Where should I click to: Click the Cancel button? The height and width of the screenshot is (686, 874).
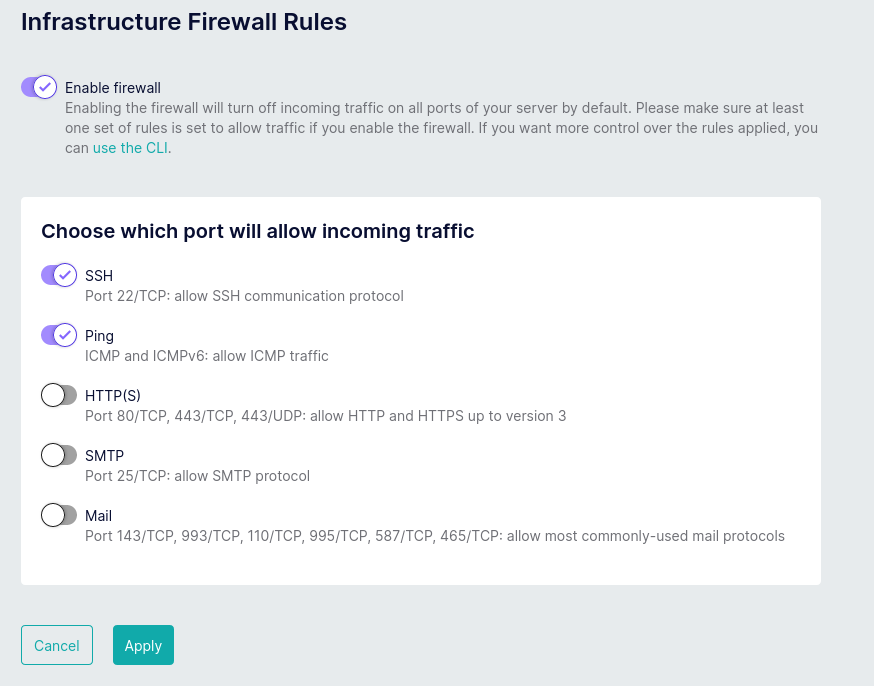pyautogui.click(x=57, y=645)
